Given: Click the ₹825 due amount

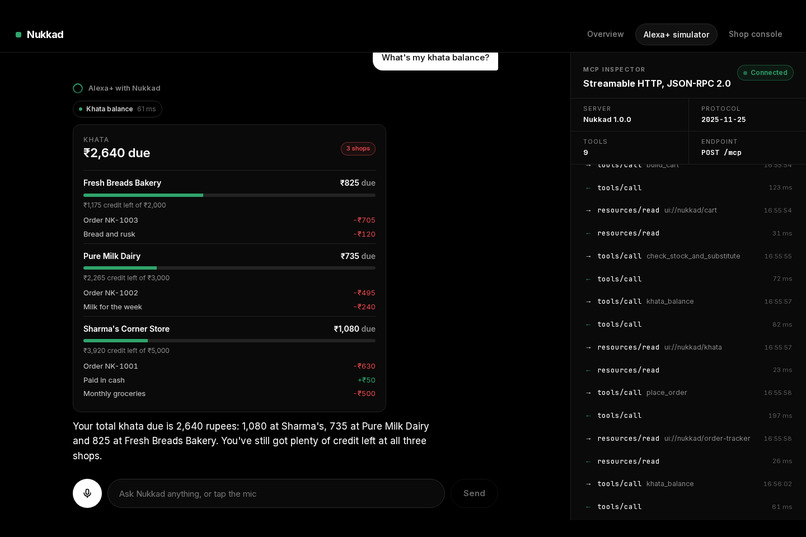Looking at the screenshot, I should [357, 183].
